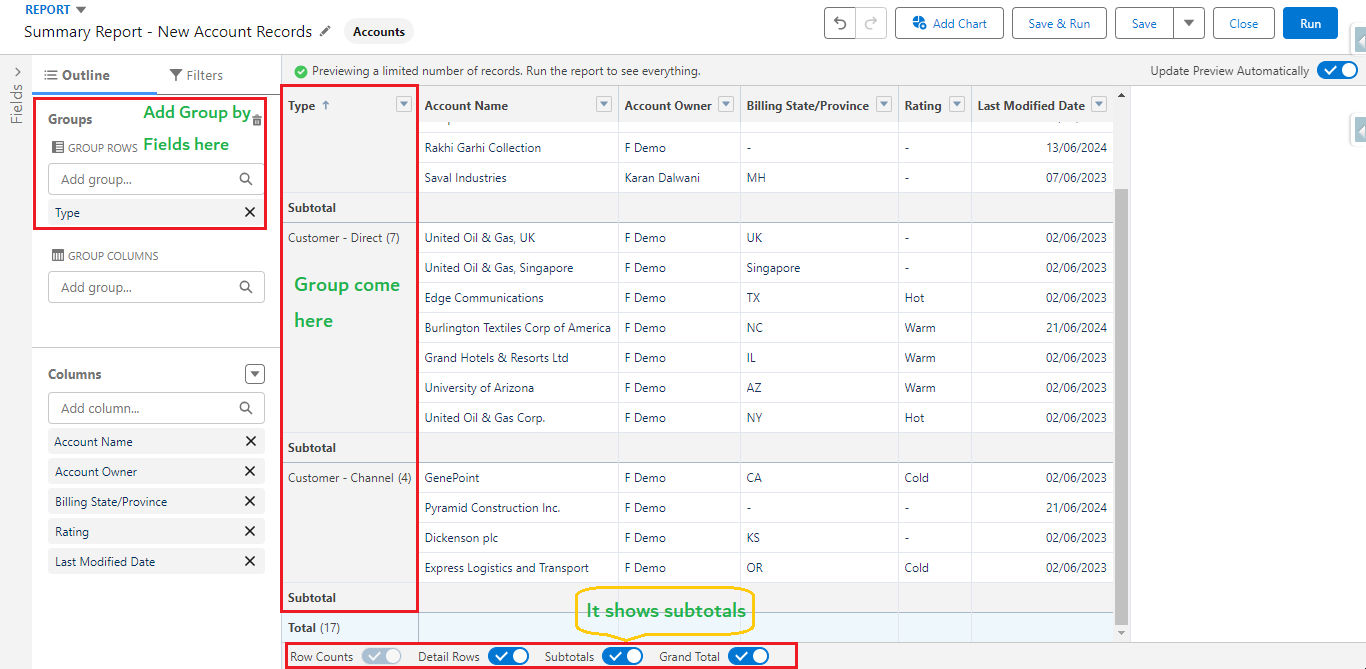This screenshot has height=669, width=1366.
Task: Disable the Detail Rows toggle
Action: 509,656
